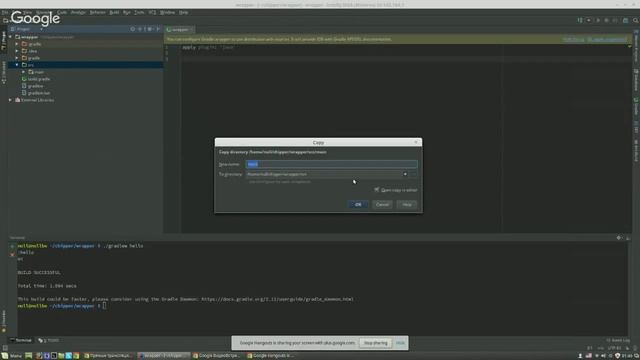Viewport: 640px width, 360px height.
Task: Cancel the Copy dialog
Action: (382, 204)
